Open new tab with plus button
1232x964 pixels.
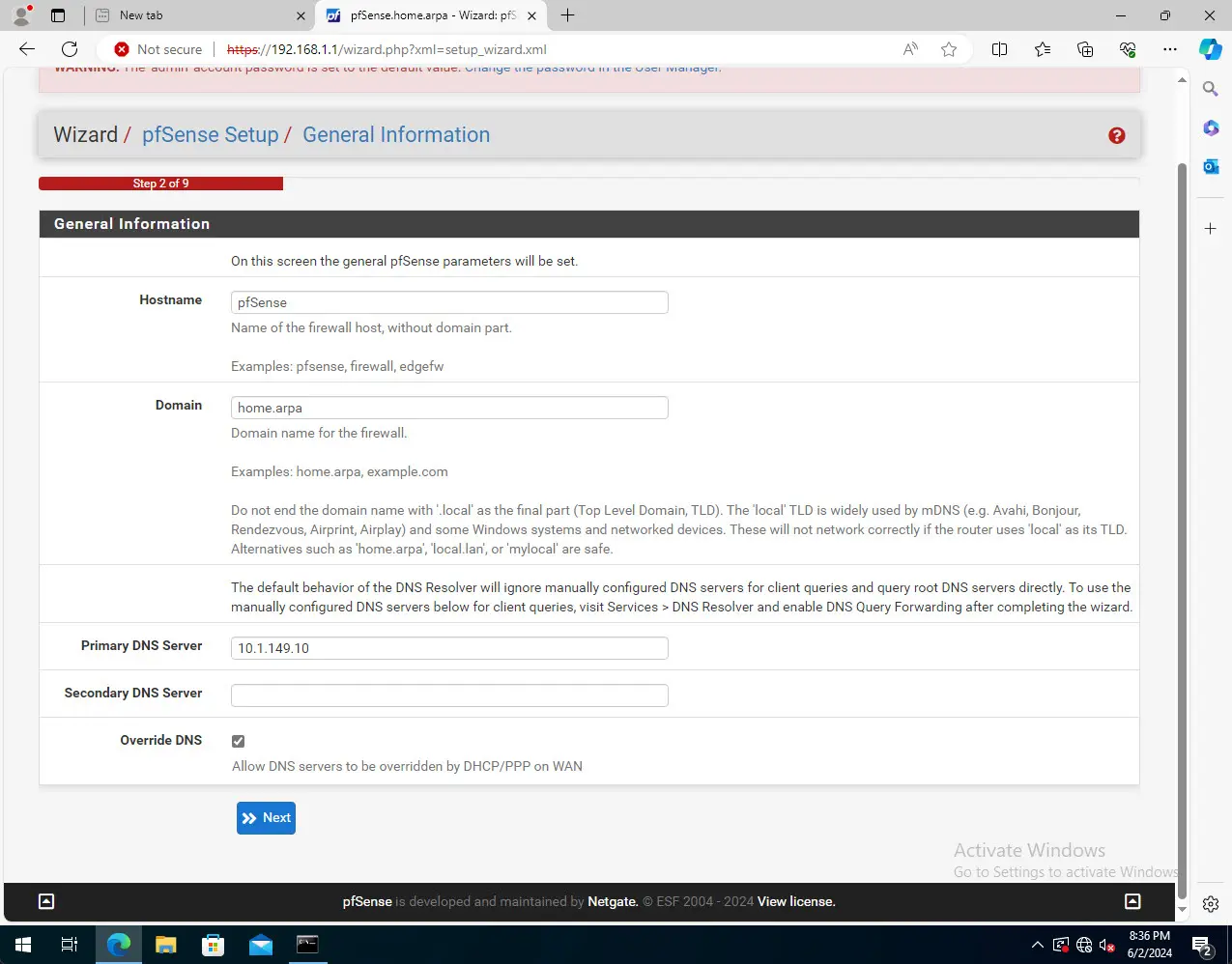click(x=568, y=15)
